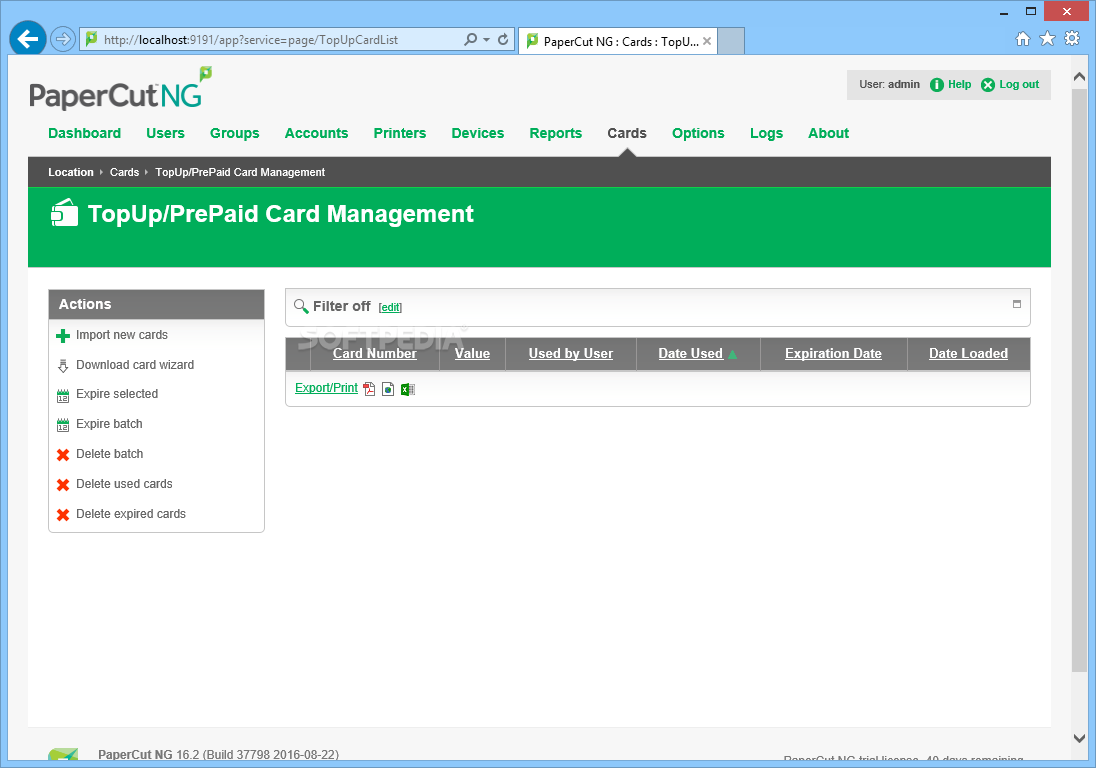Image resolution: width=1096 pixels, height=768 pixels.
Task: Open the Logs tab
Action: pyautogui.click(x=766, y=133)
